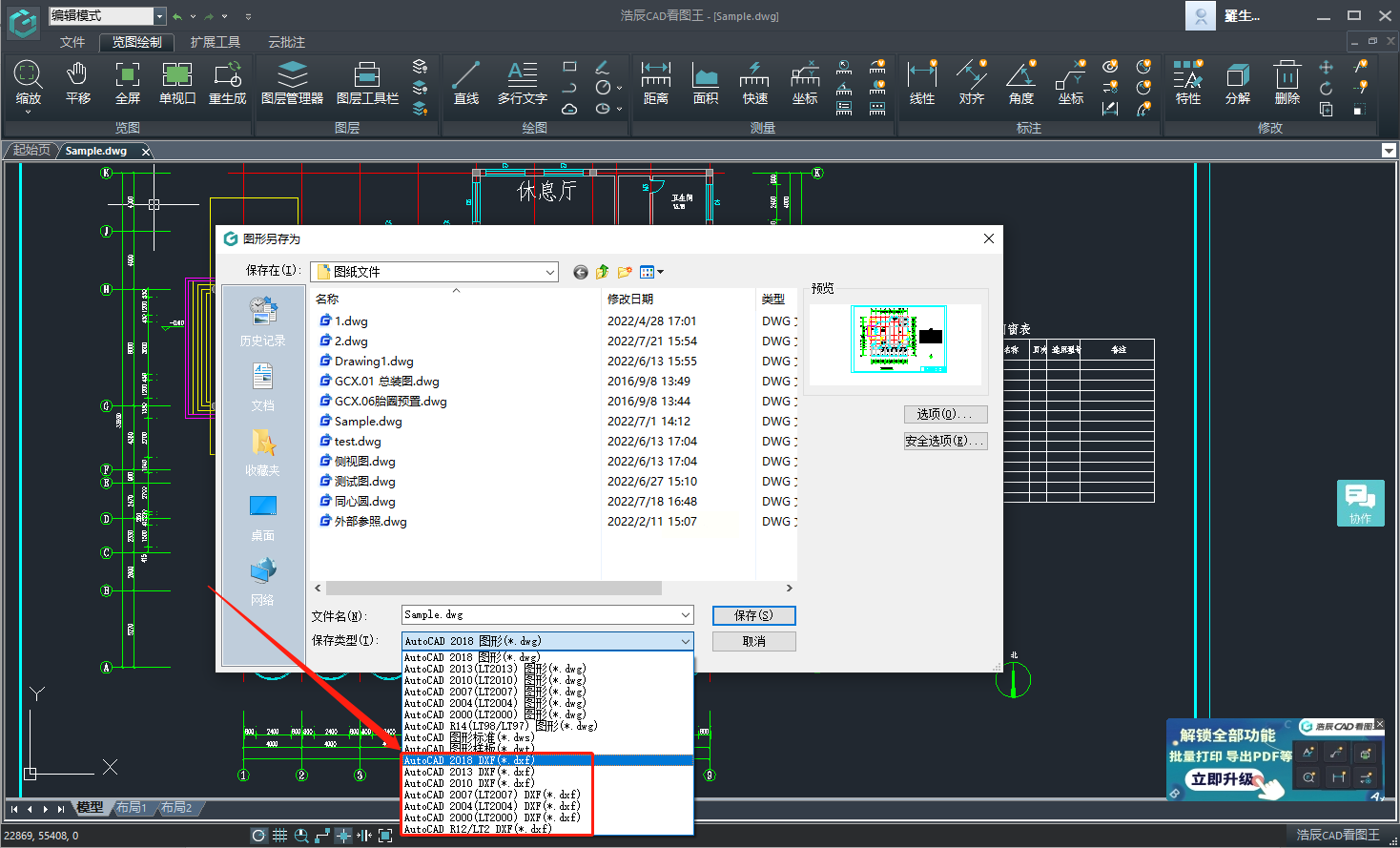Choose the 面积 area measure tool
The height and width of the screenshot is (848, 1400).
pos(706,82)
